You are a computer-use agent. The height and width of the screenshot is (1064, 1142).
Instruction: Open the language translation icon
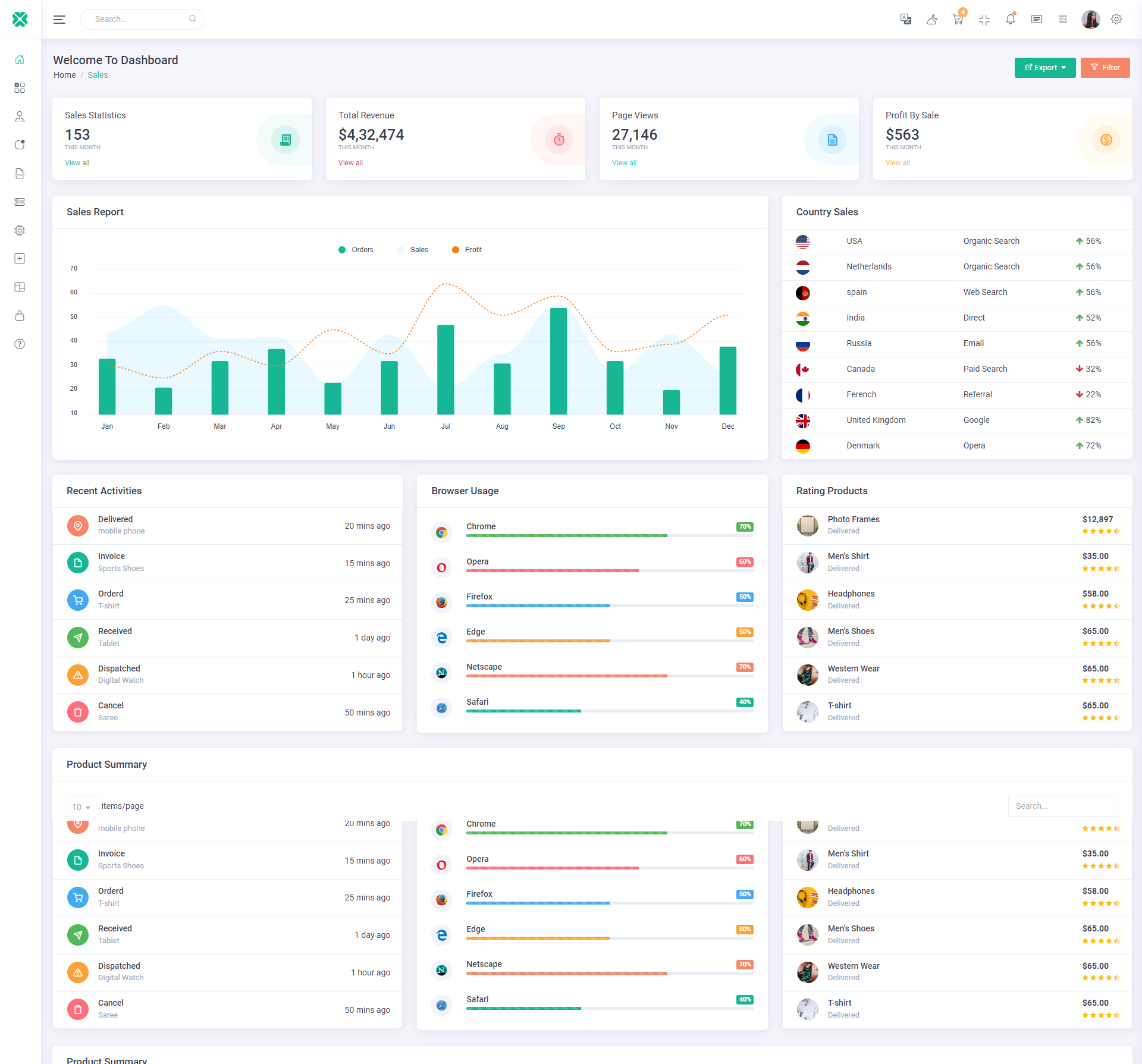905,20
